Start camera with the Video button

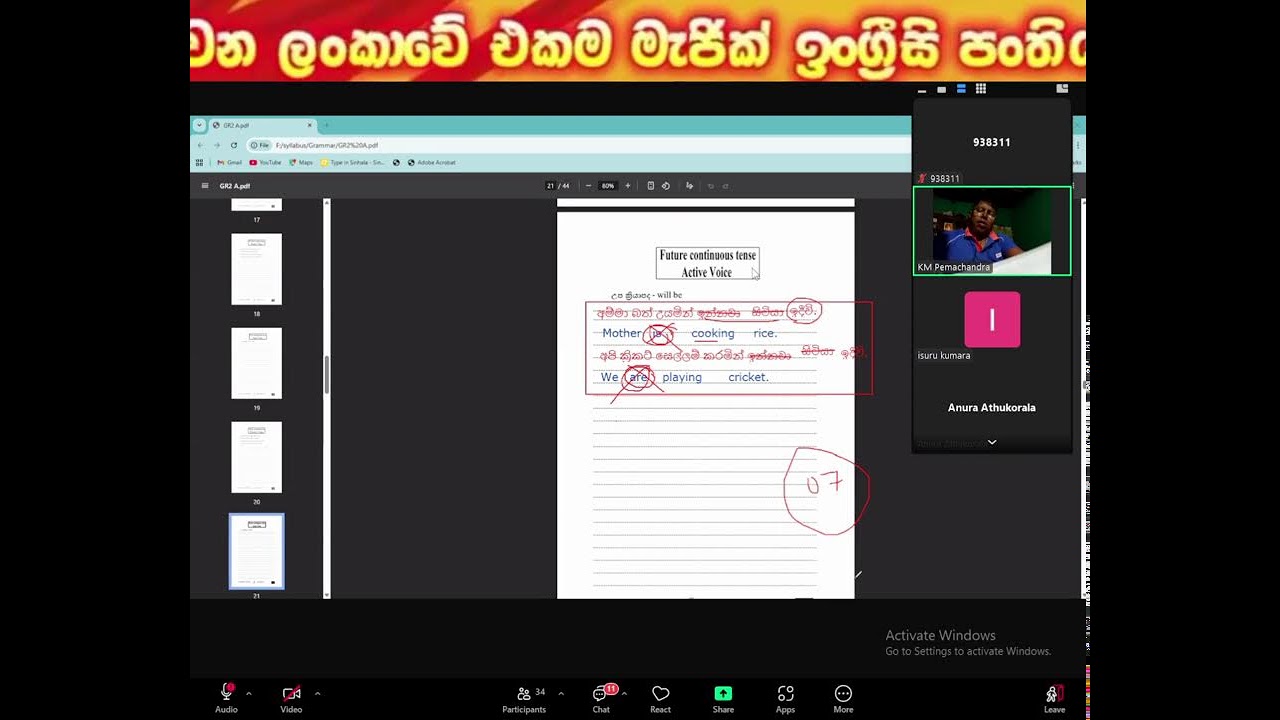(291, 698)
